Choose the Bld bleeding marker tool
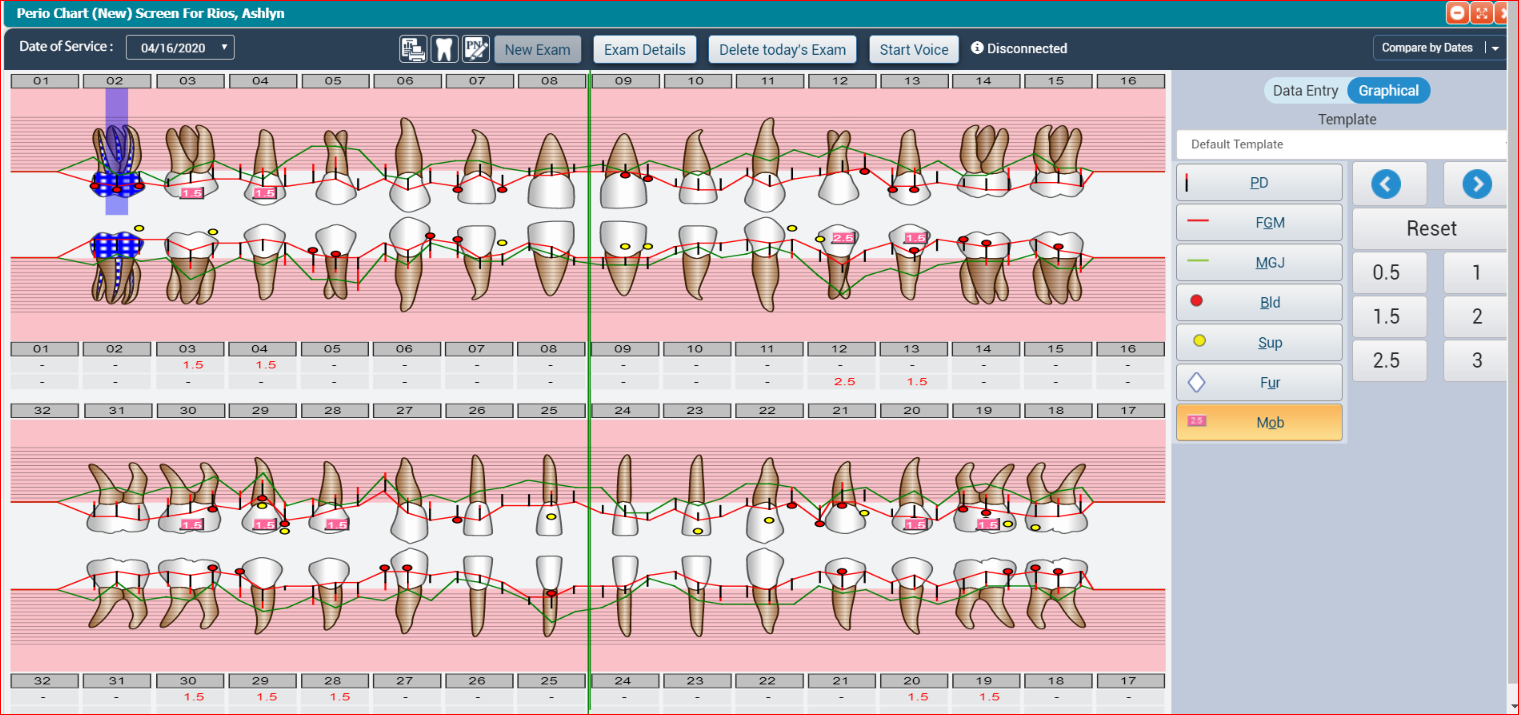The image size is (1519, 715). 1259,303
